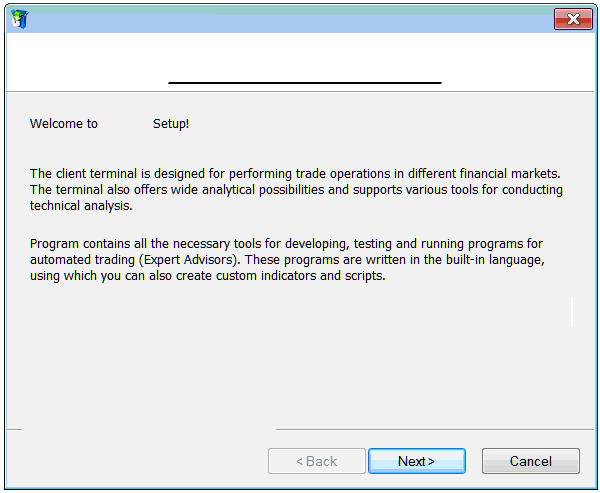The image size is (600, 493).
Task: Click the white header banner area
Action: click(300, 58)
